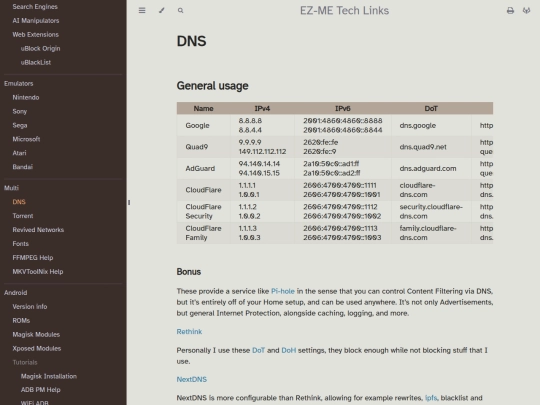Viewport: 540px width, 405px height.
Task: Open the search bar magnifier icon
Action: click(180, 11)
